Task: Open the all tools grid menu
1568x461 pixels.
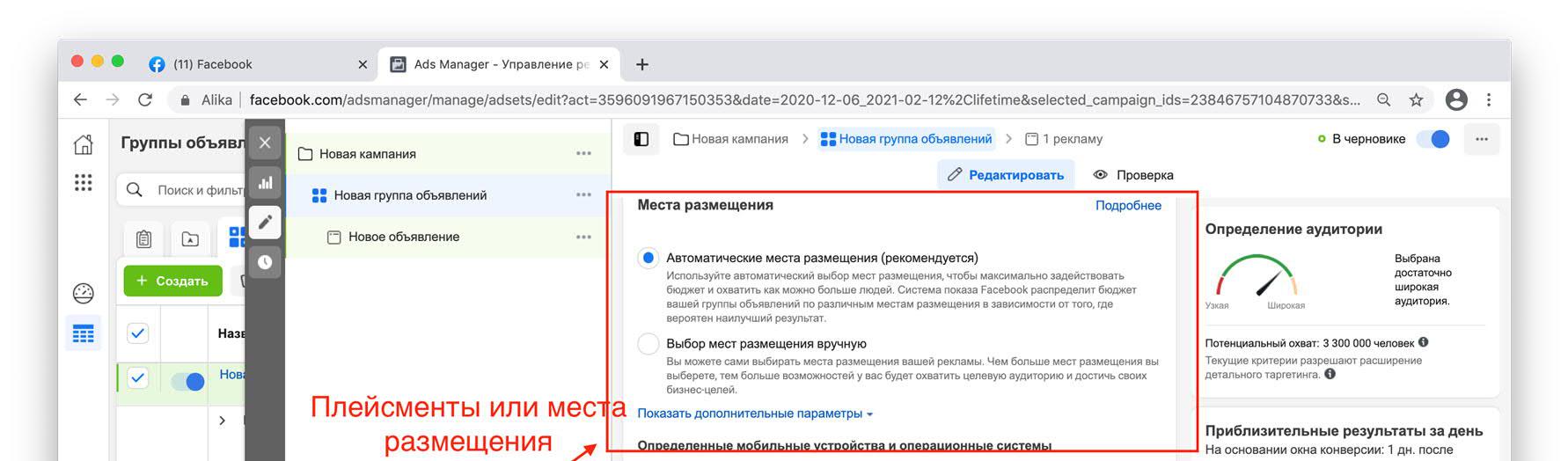Action: [x=84, y=182]
